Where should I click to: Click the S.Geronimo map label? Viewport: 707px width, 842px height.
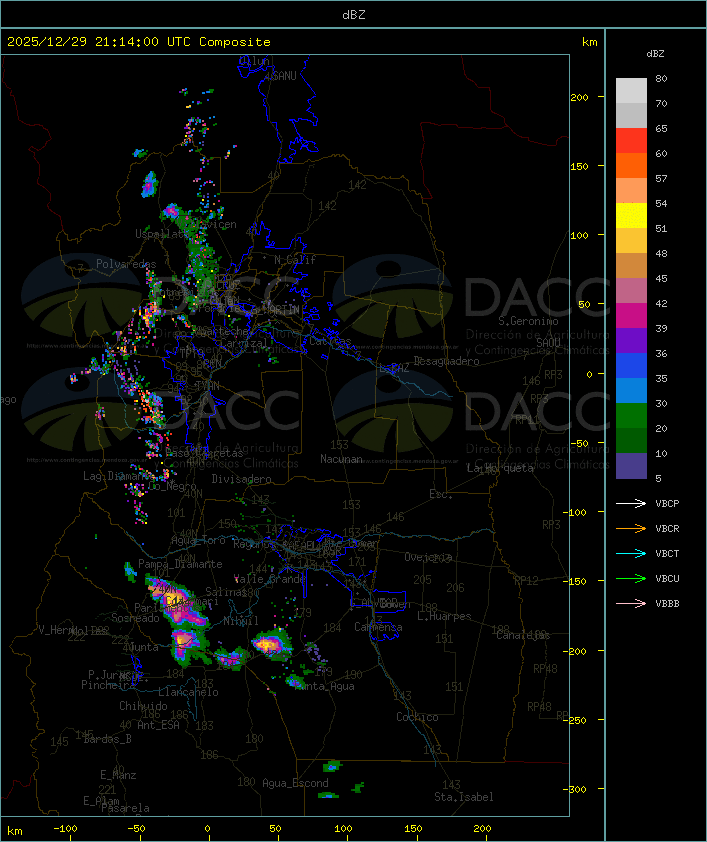point(528,321)
